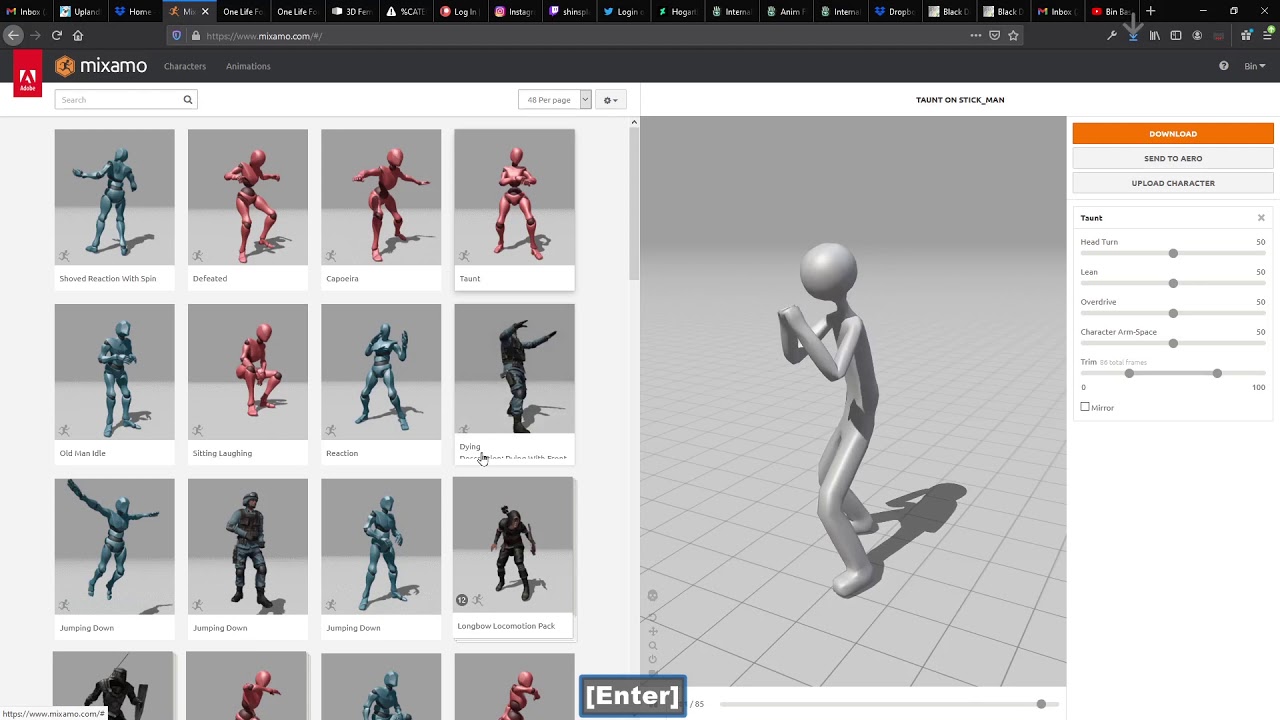
Task: Click the browser home icon
Action: (x=78, y=36)
